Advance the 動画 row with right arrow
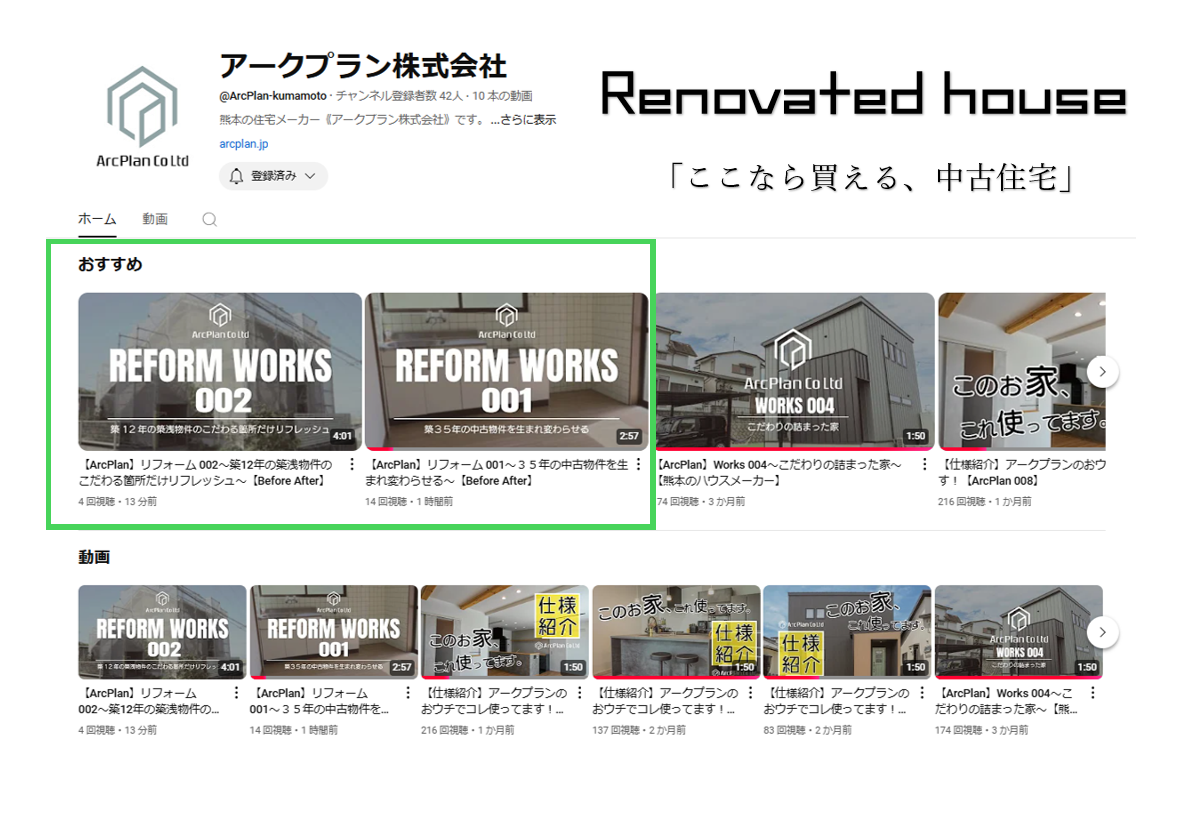The height and width of the screenshot is (828, 1182). (x=1102, y=632)
